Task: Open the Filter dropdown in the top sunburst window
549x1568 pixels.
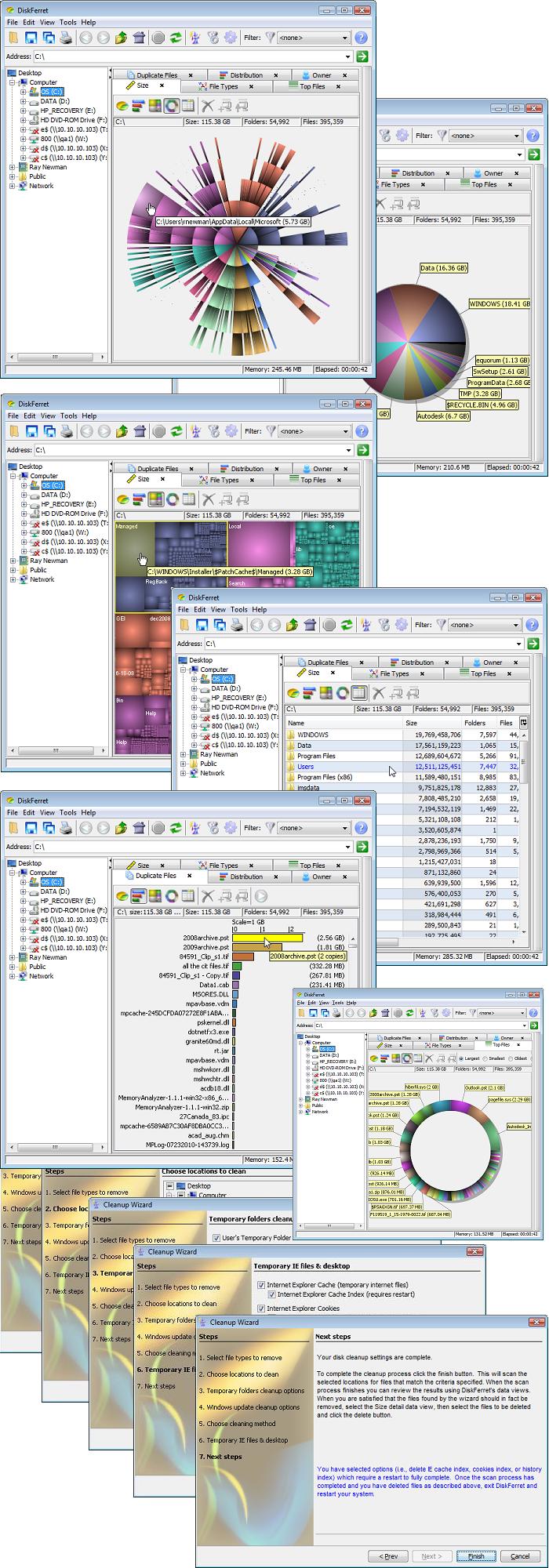Action: (x=312, y=38)
